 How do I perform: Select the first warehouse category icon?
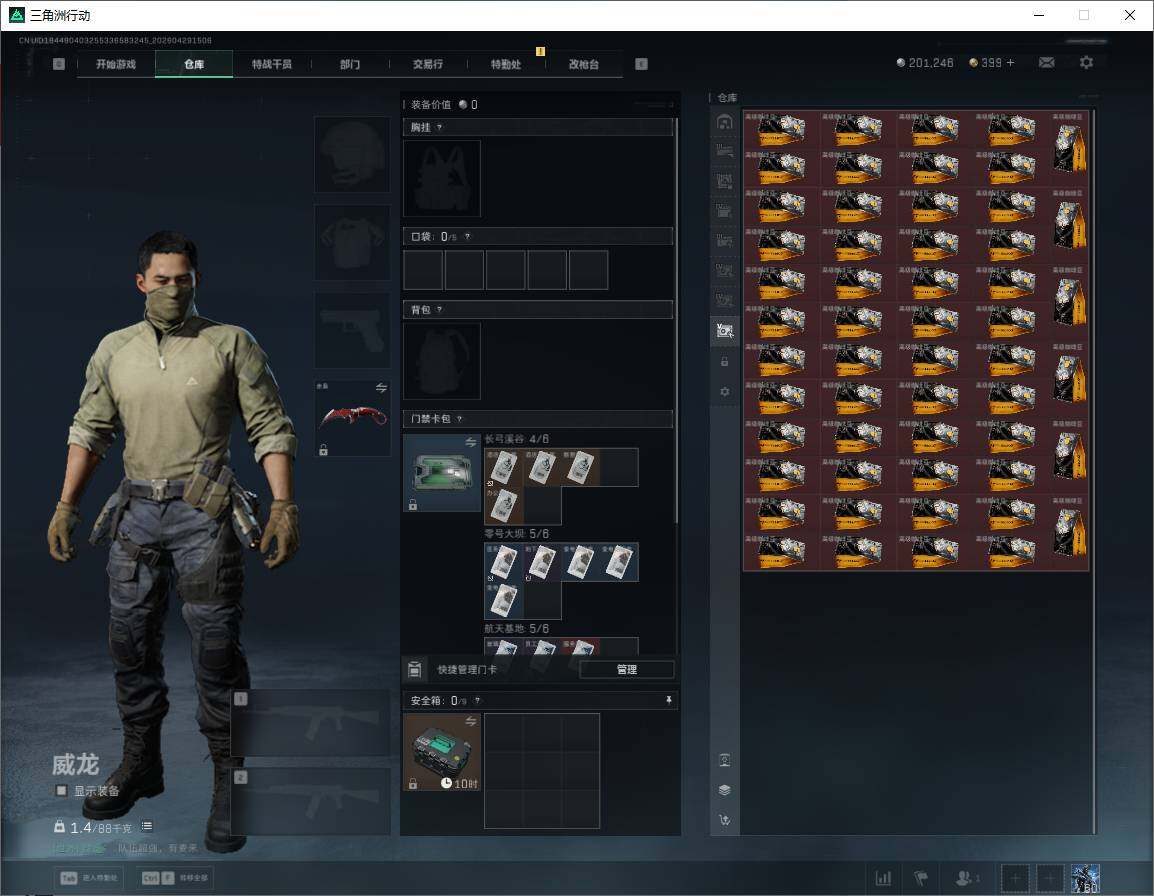724,122
